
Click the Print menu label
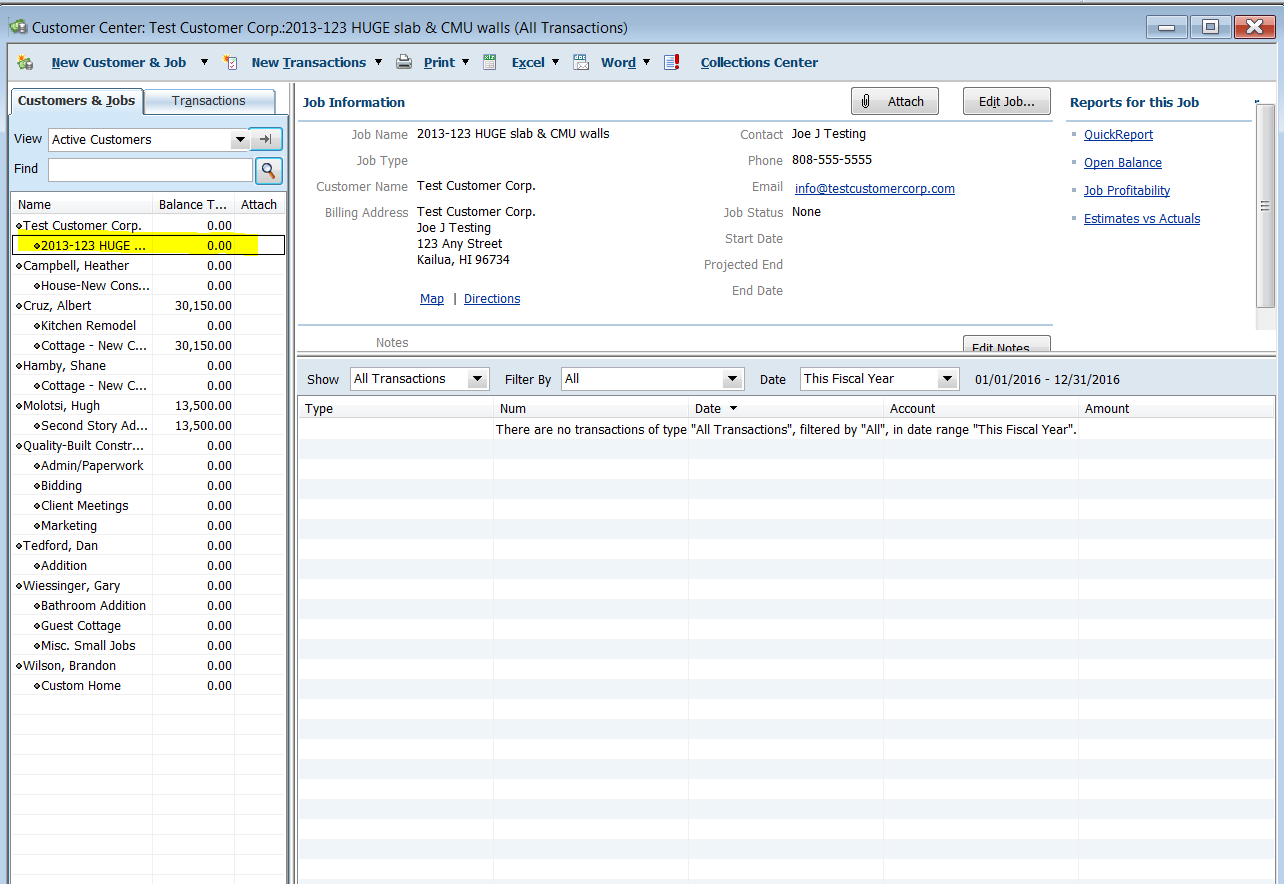(439, 62)
